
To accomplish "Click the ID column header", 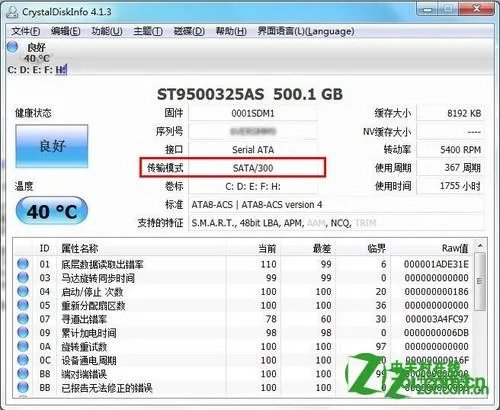I will point(44,248).
